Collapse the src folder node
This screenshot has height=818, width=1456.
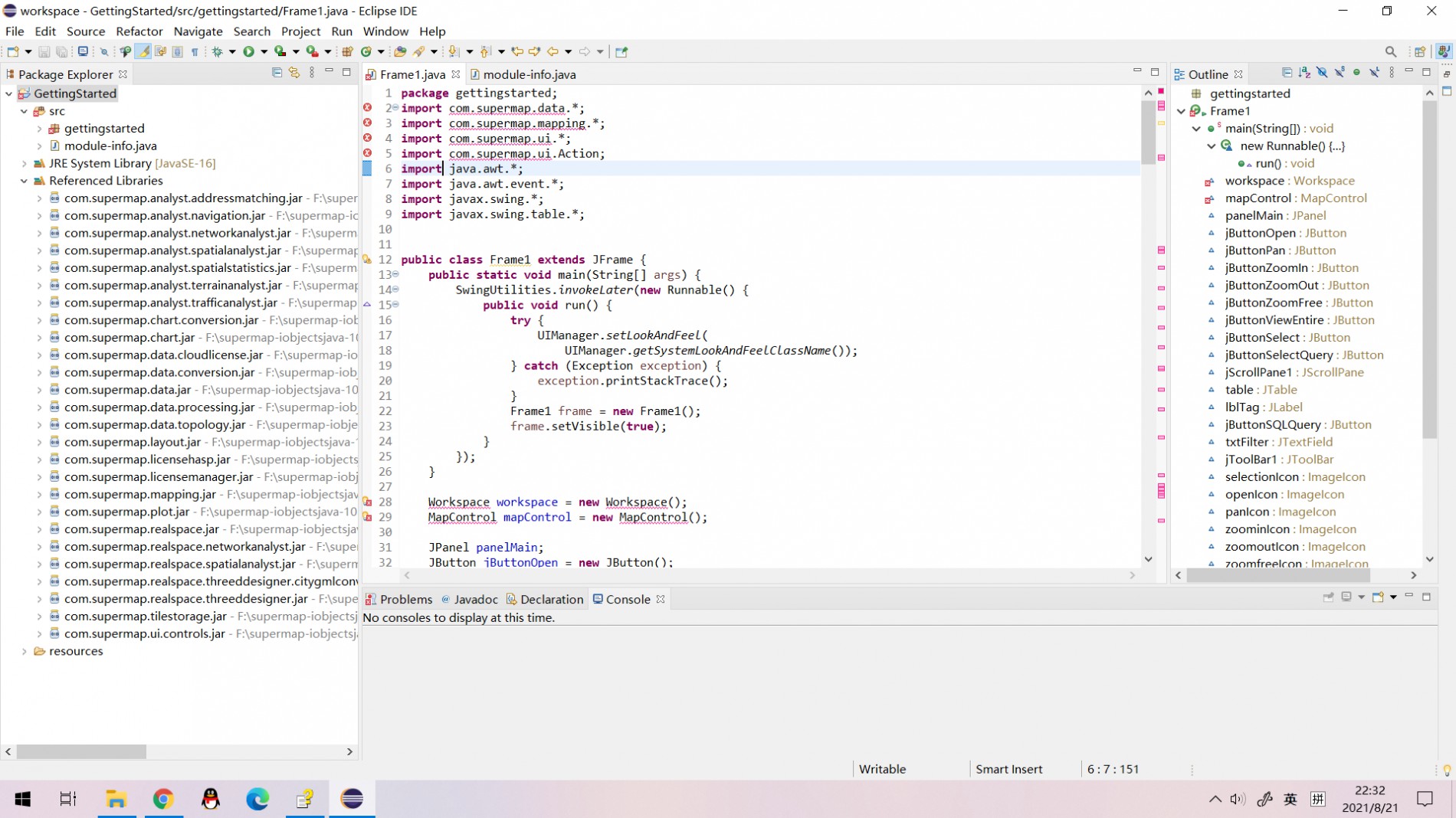pos(25,111)
